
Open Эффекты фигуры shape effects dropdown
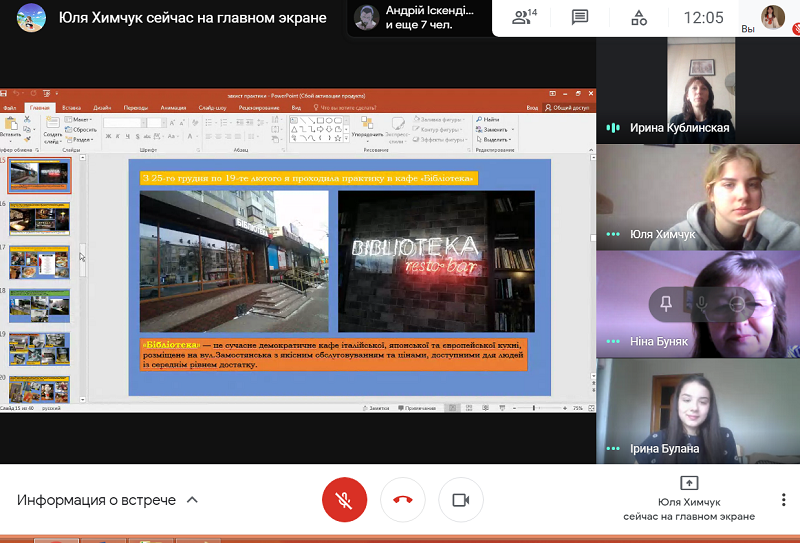click(x=440, y=139)
